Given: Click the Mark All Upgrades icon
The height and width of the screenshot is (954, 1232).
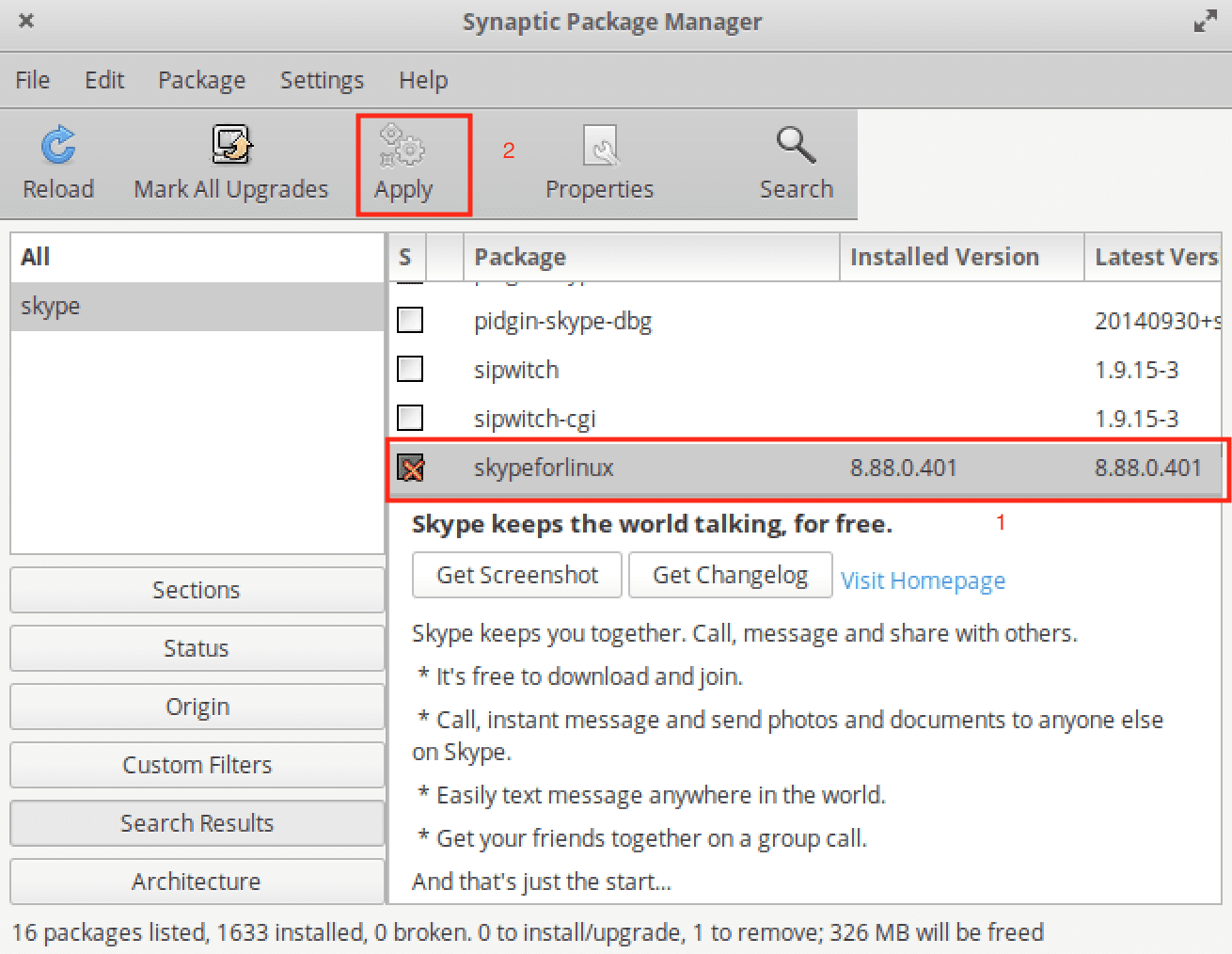Looking at the screenshot, I should pyautogui.click(x=230, y=146).
